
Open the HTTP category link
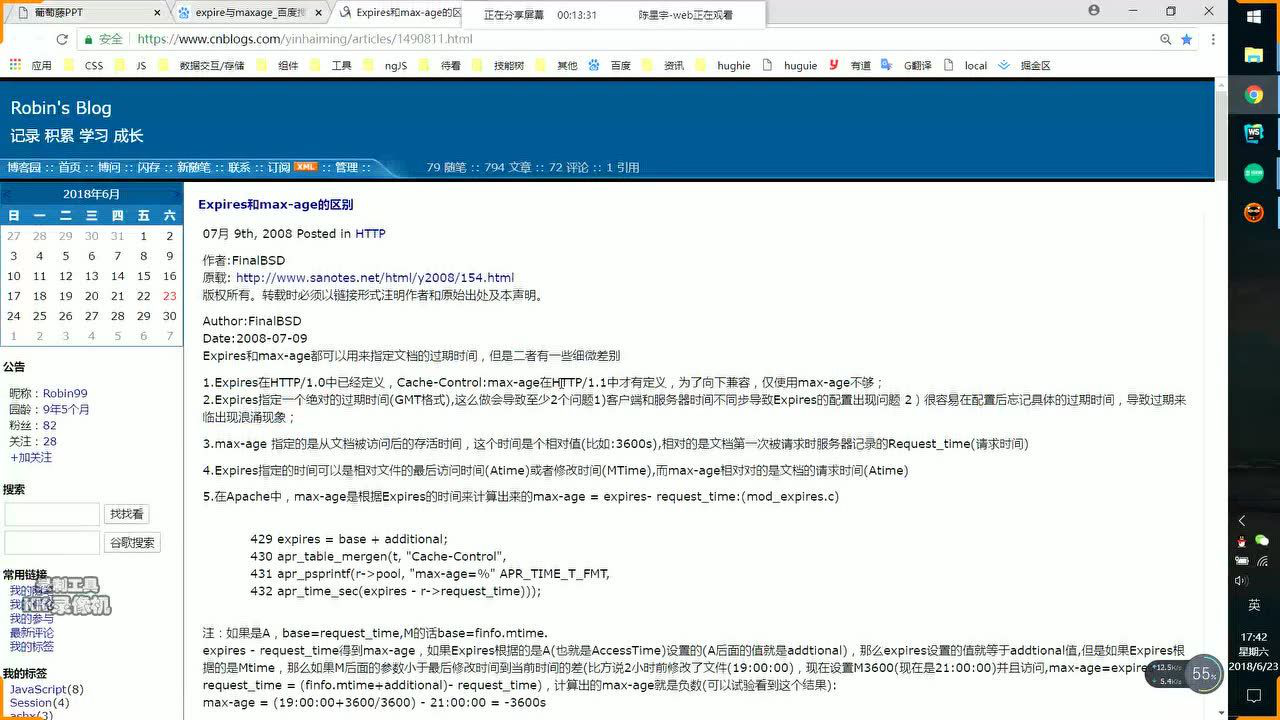tap(370, 233)
